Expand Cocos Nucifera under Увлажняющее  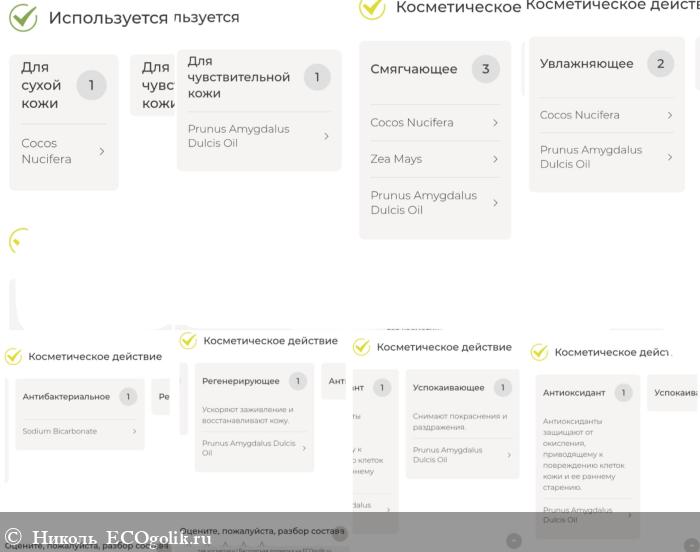pos(669,115)
